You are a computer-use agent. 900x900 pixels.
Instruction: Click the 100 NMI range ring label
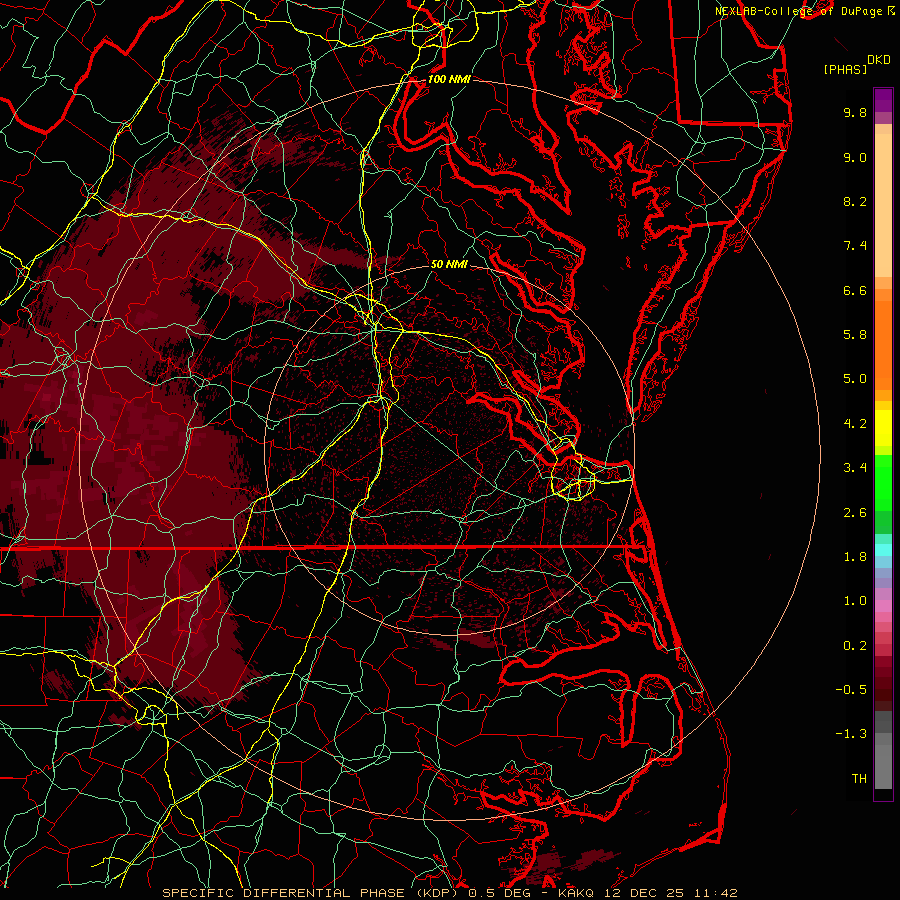[449, 79]
